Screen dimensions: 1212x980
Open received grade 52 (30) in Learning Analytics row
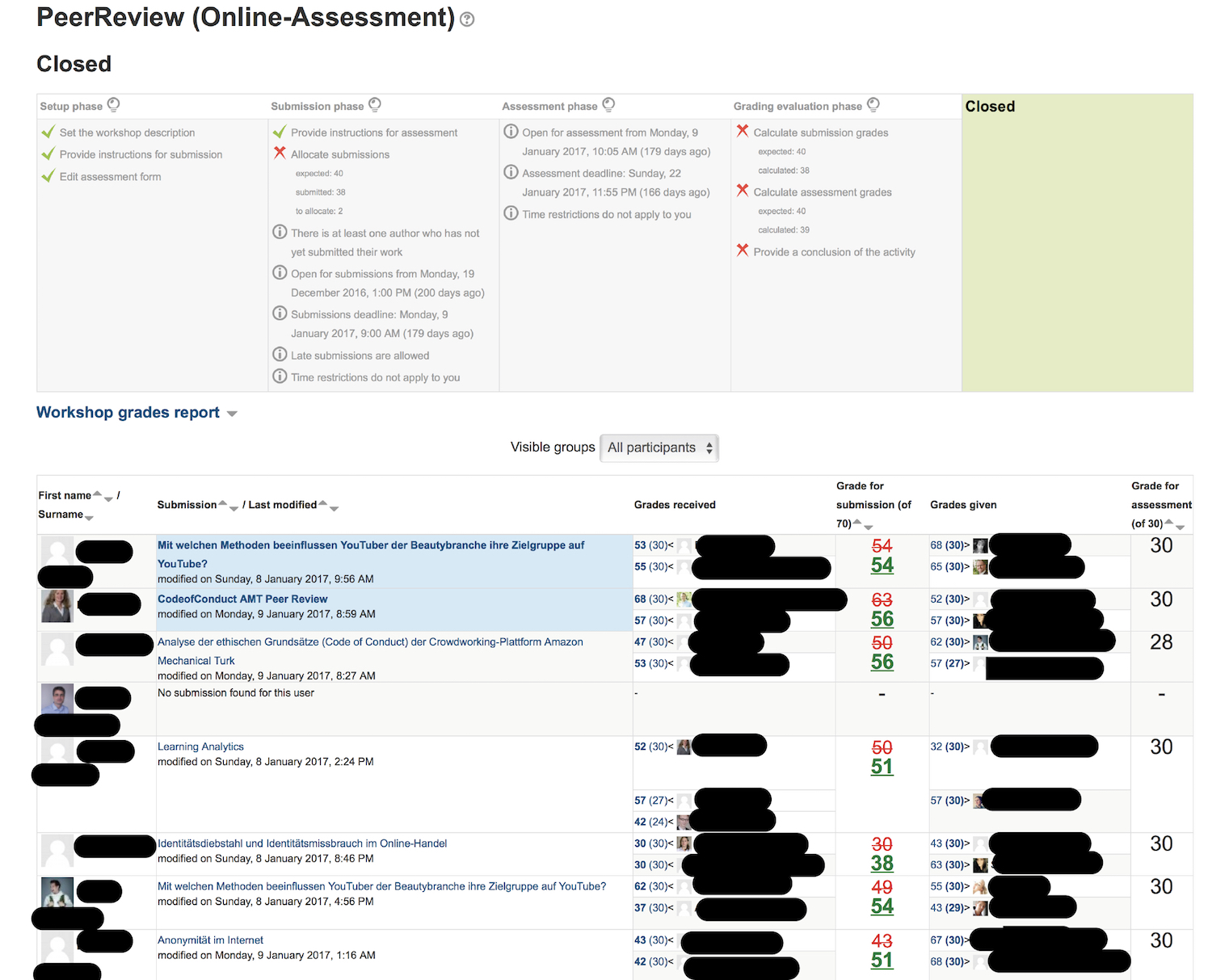651,747
